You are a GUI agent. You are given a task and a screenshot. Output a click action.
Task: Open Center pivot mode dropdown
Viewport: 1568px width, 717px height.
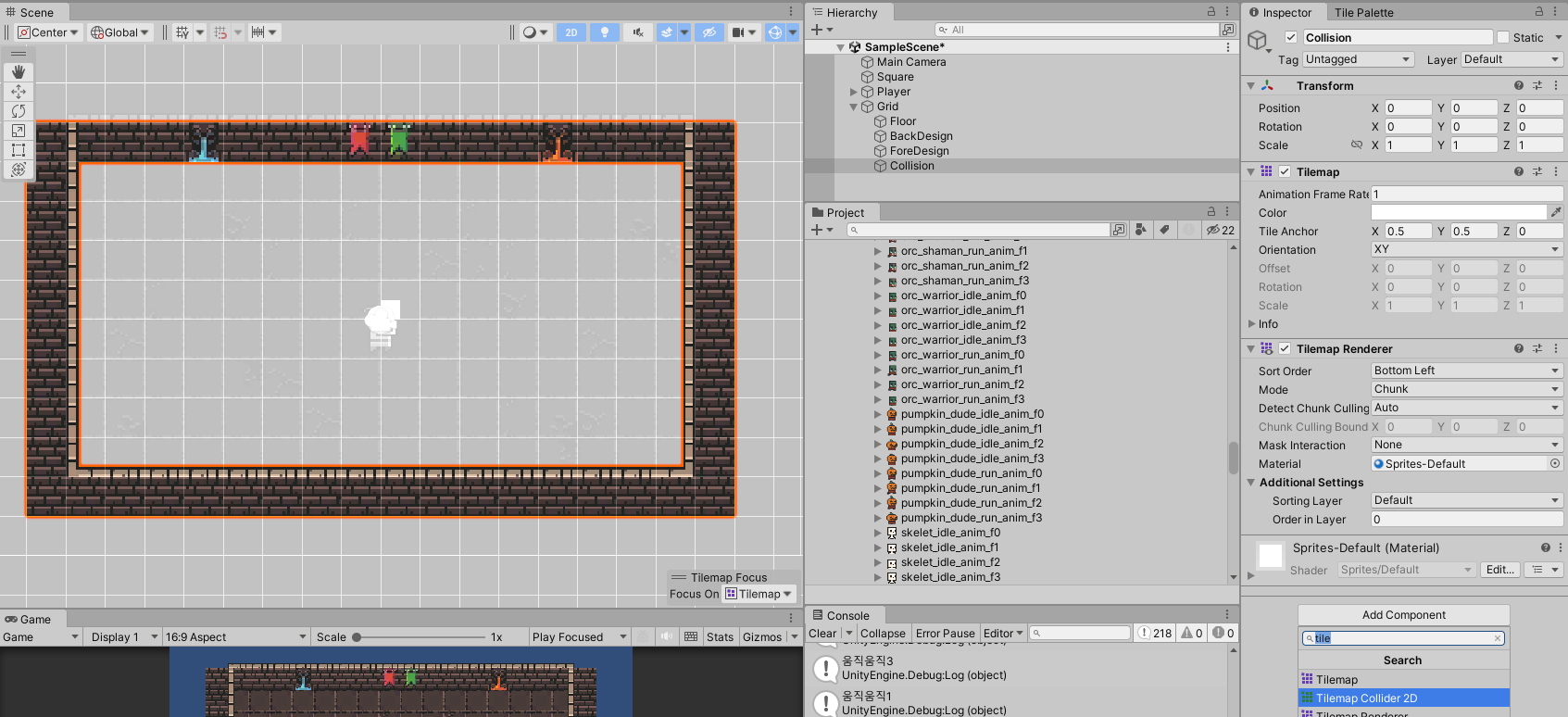(x=49, y=32)
